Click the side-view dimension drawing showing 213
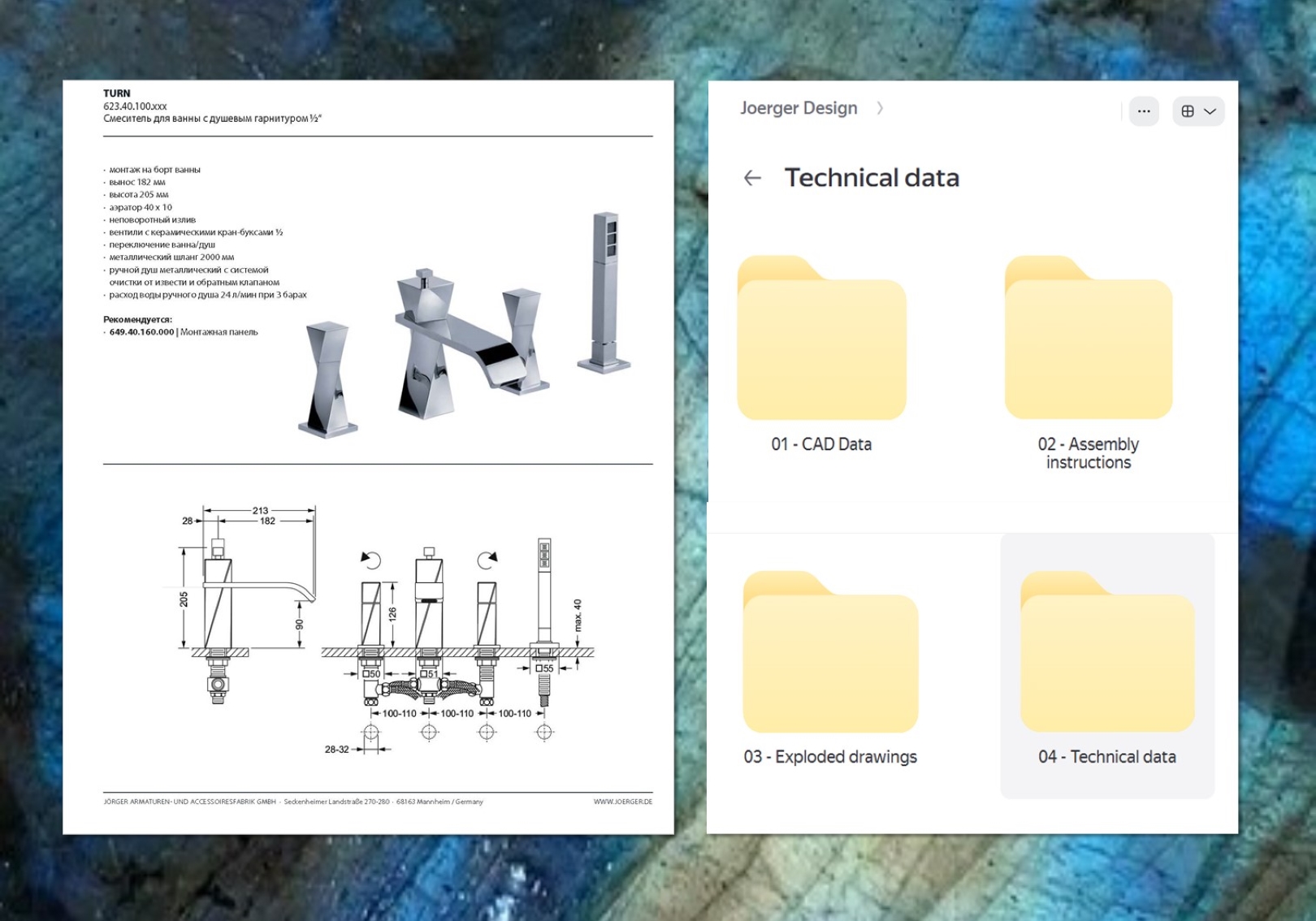 (244, 605)
